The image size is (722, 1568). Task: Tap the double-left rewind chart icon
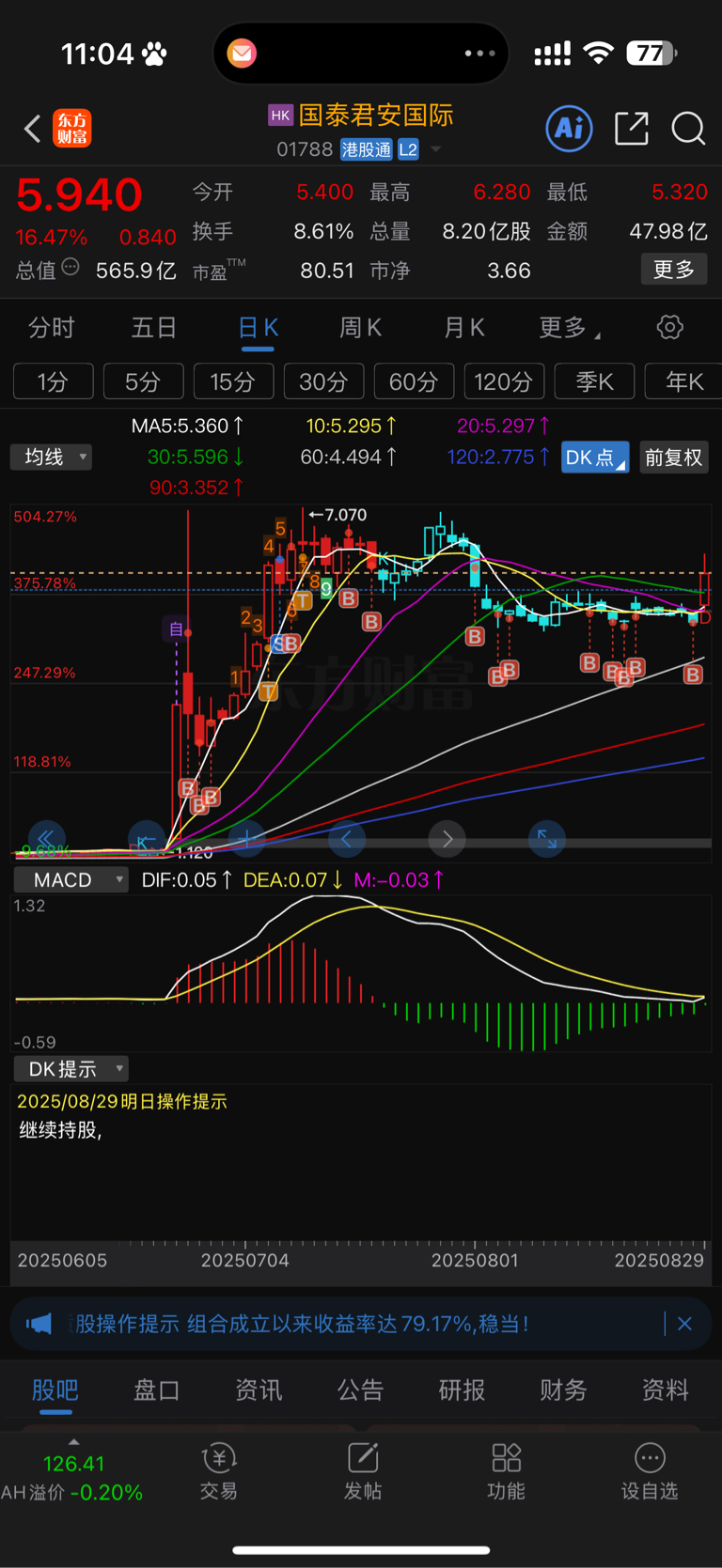(46, 837)
